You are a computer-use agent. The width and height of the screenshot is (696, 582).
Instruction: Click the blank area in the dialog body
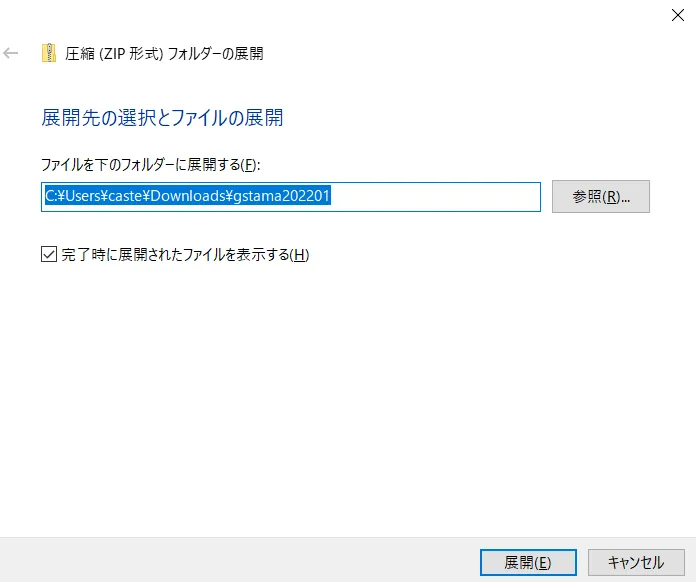click(x=350, y=400)
